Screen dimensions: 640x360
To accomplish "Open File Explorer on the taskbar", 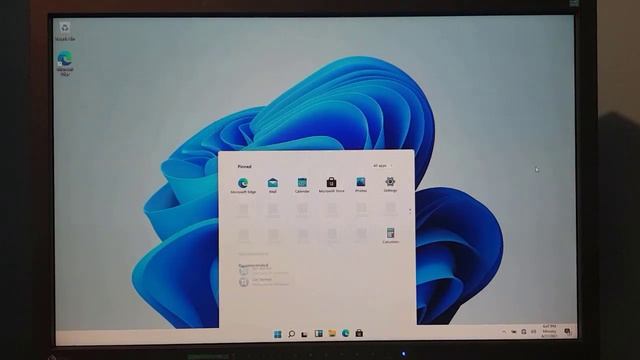I will pos(332,333).
